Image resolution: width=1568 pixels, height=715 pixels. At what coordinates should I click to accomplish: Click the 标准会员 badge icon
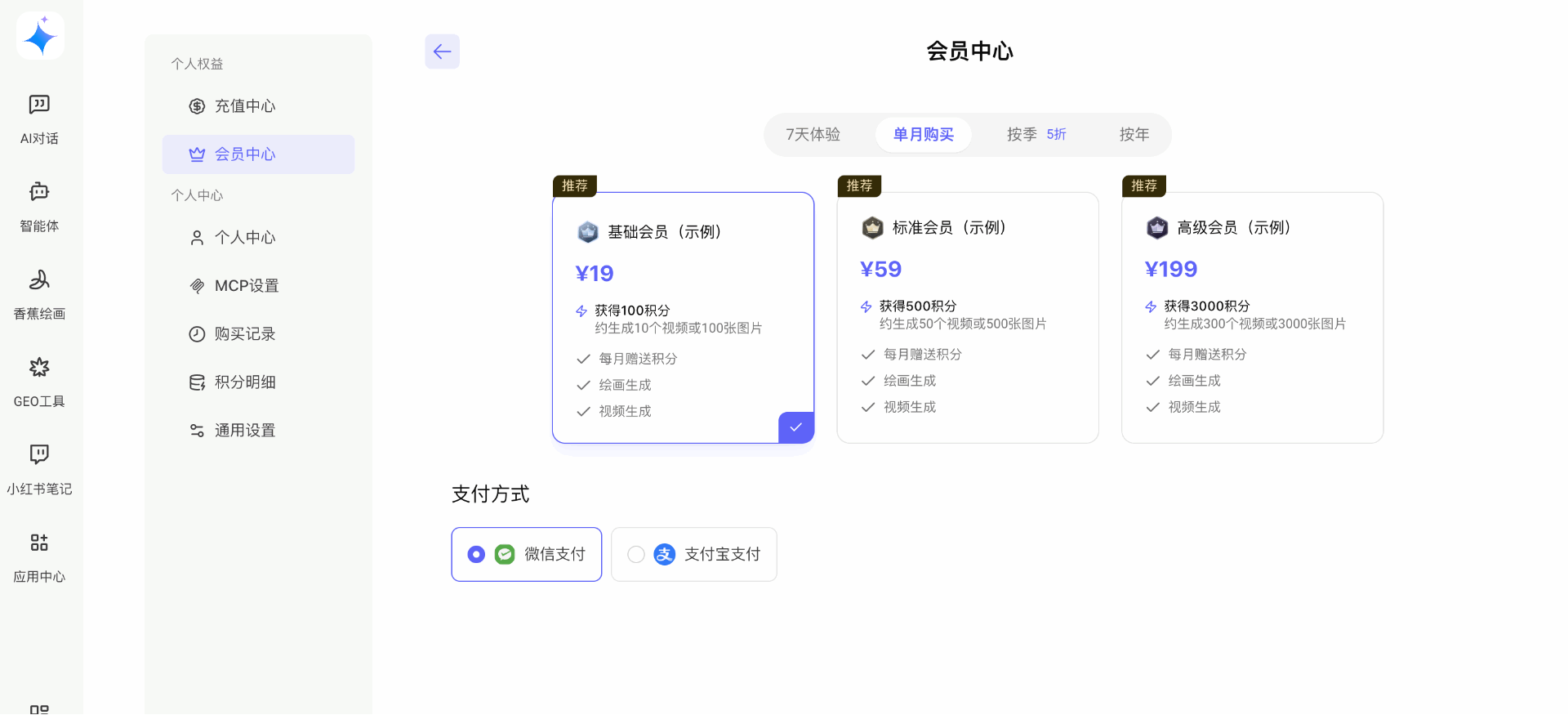872,228
